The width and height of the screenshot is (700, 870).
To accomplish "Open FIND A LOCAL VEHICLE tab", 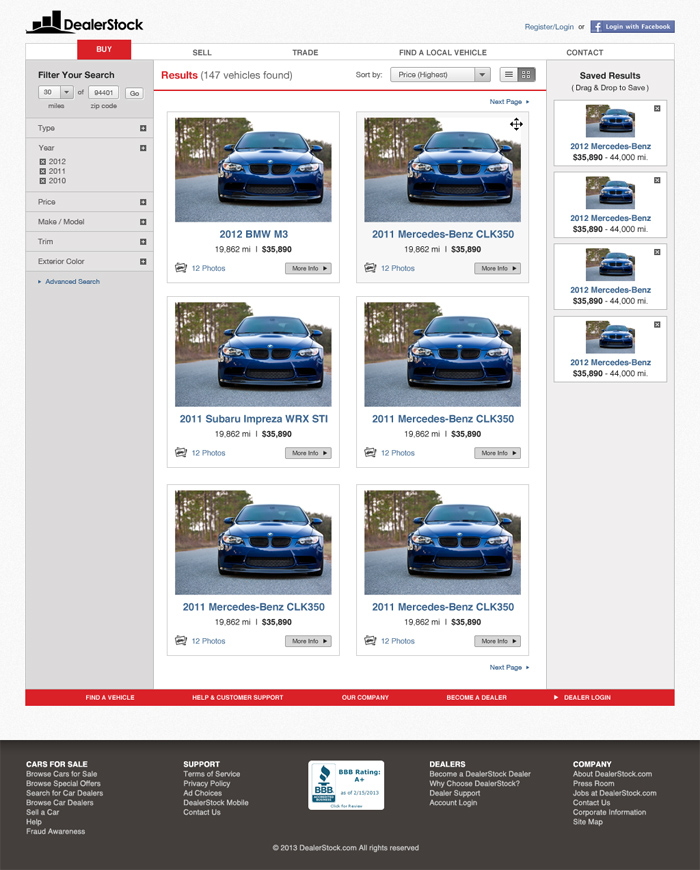I will pyautogui.click(x=443, y=53).
